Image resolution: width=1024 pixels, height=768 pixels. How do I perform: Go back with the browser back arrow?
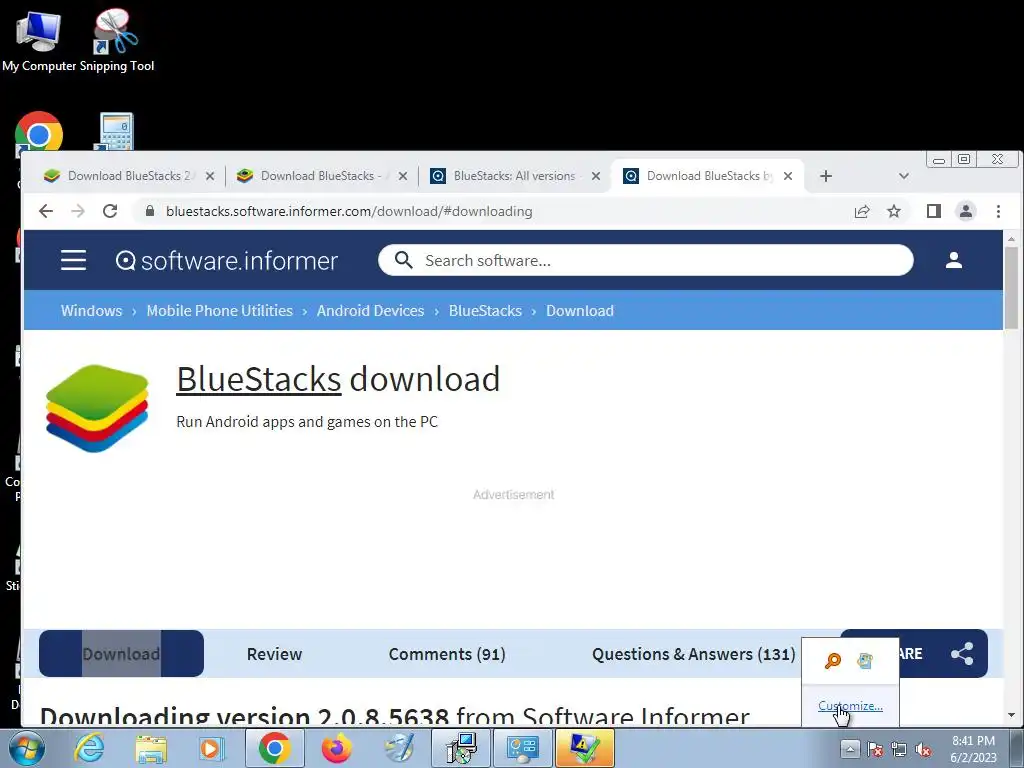coord(46,211)
